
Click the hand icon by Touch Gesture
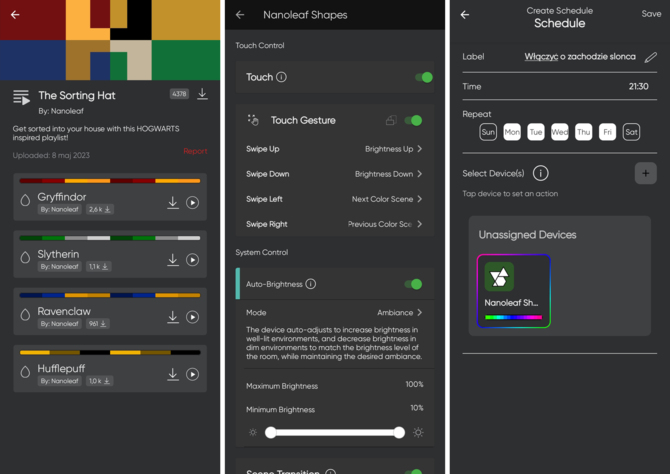point(253,120)
